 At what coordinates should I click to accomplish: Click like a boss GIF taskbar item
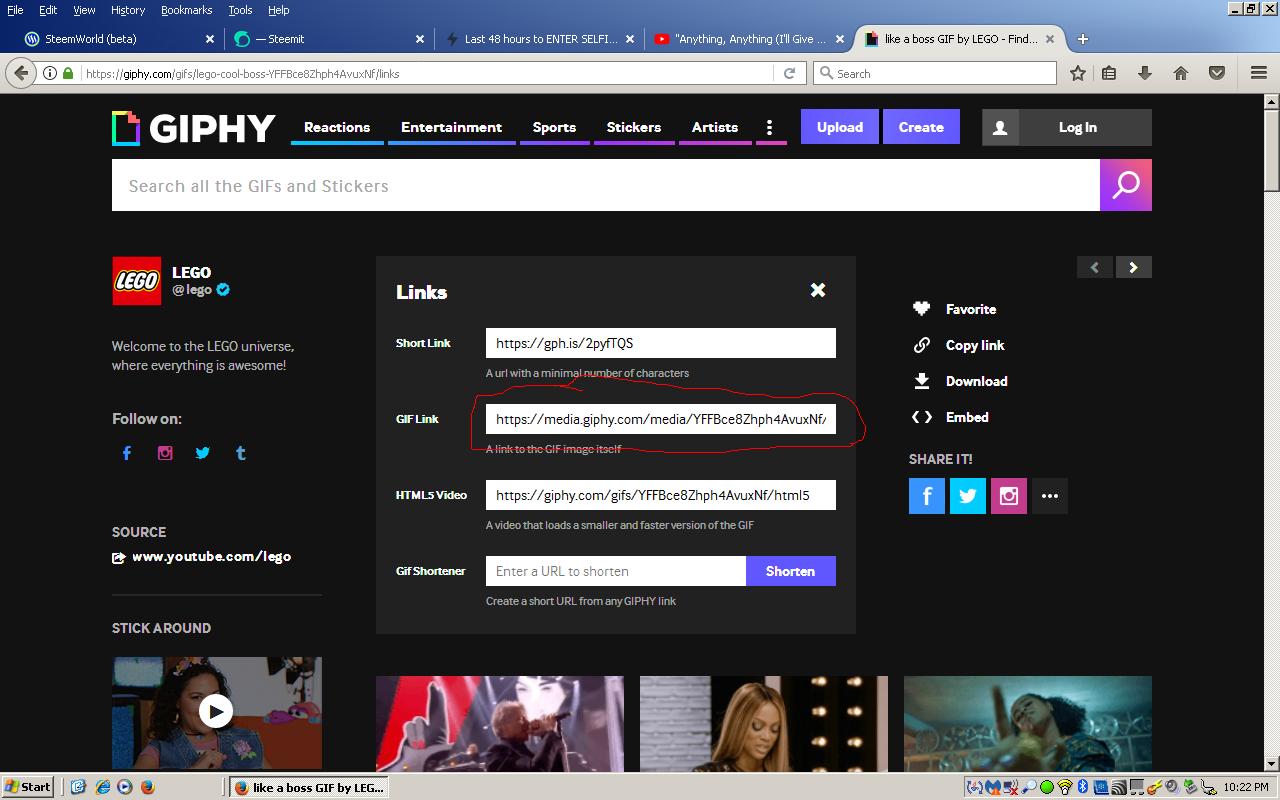tap(309, 787)
